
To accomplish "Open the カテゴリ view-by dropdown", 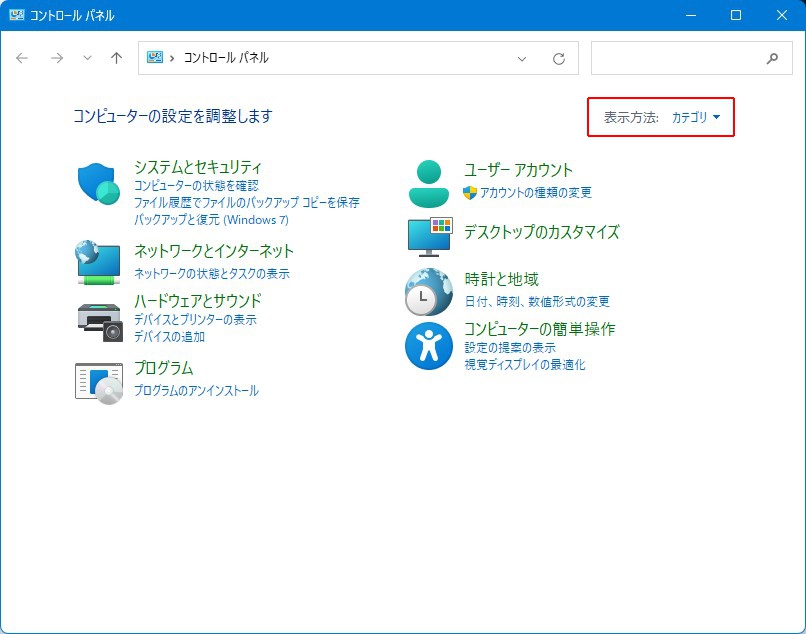I will pos(695,117).
